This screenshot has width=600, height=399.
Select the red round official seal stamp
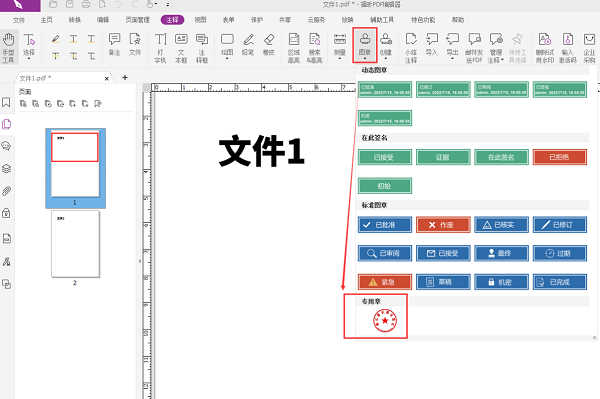pos(385,321)
